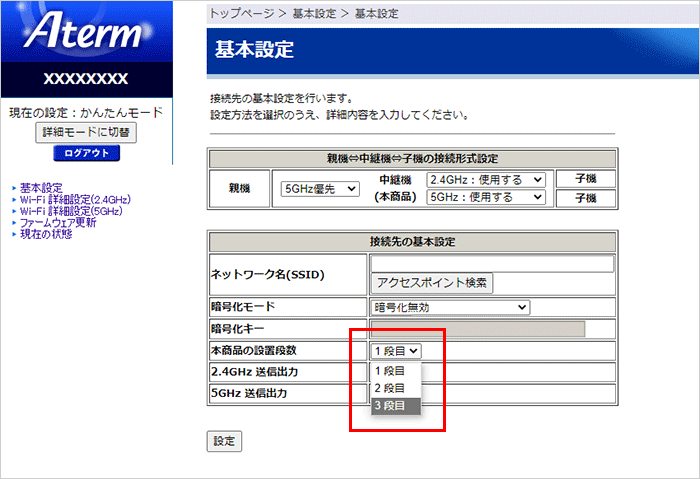Viewport: 700px width, 479px height.
Task: Choose 3 段目 from the open list
Action: pyautogui.click(x=390, y=405)
